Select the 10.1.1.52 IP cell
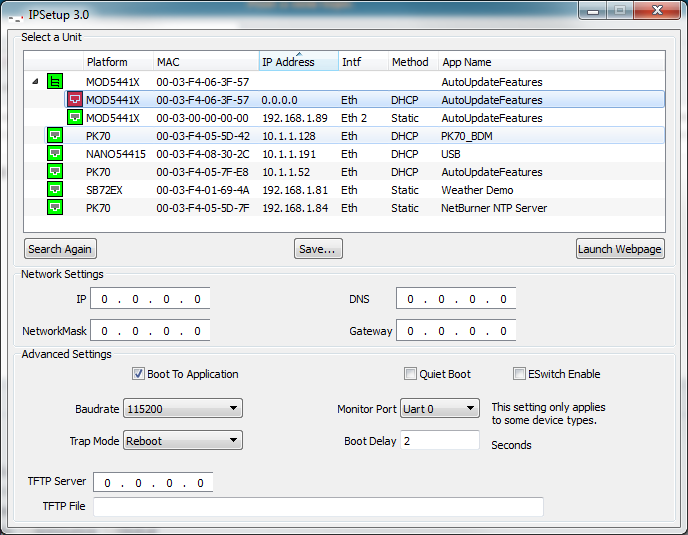688x535 pixels. tap(286, 172)
